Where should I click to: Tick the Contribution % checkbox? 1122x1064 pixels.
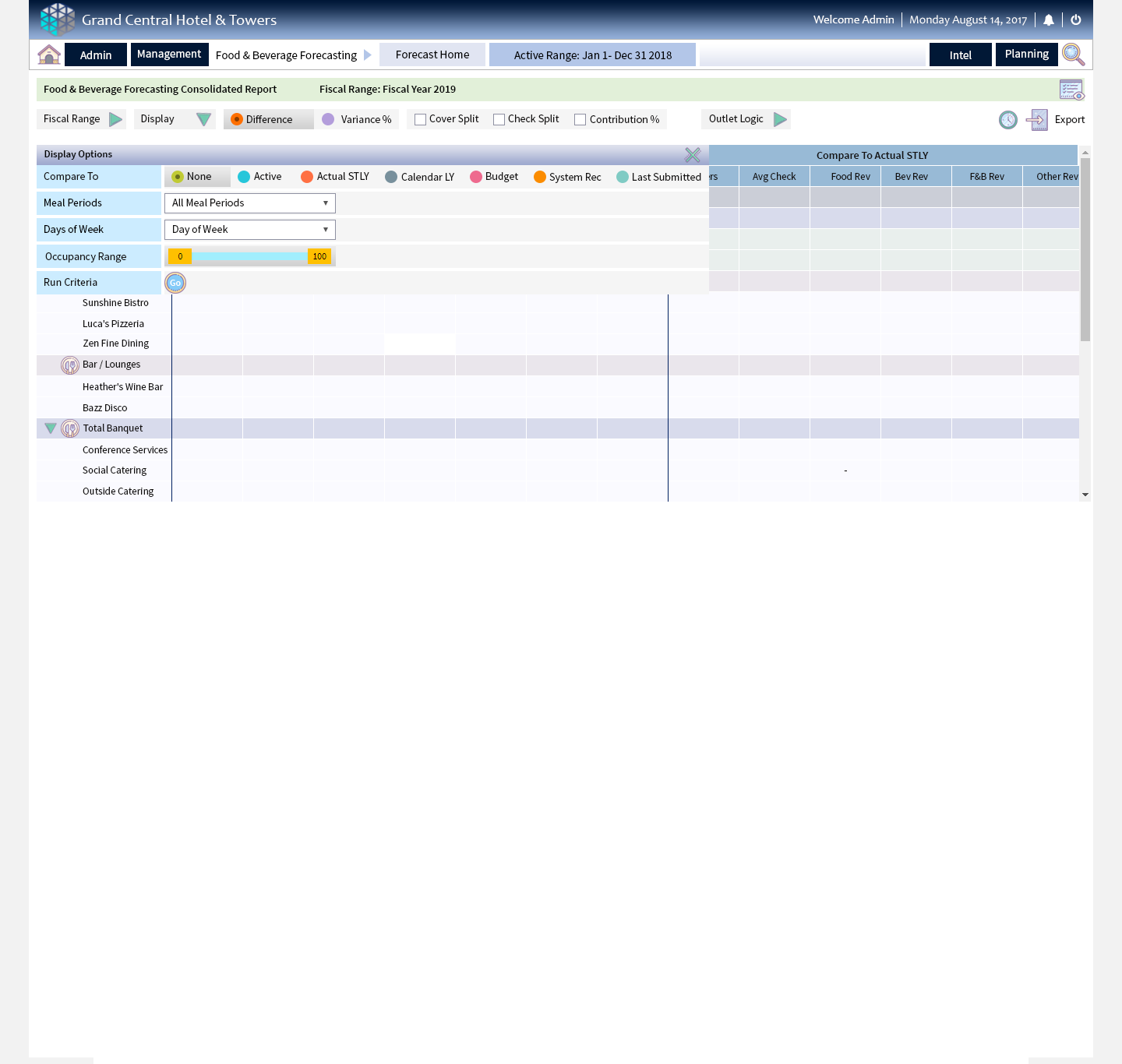coord(580,120)
